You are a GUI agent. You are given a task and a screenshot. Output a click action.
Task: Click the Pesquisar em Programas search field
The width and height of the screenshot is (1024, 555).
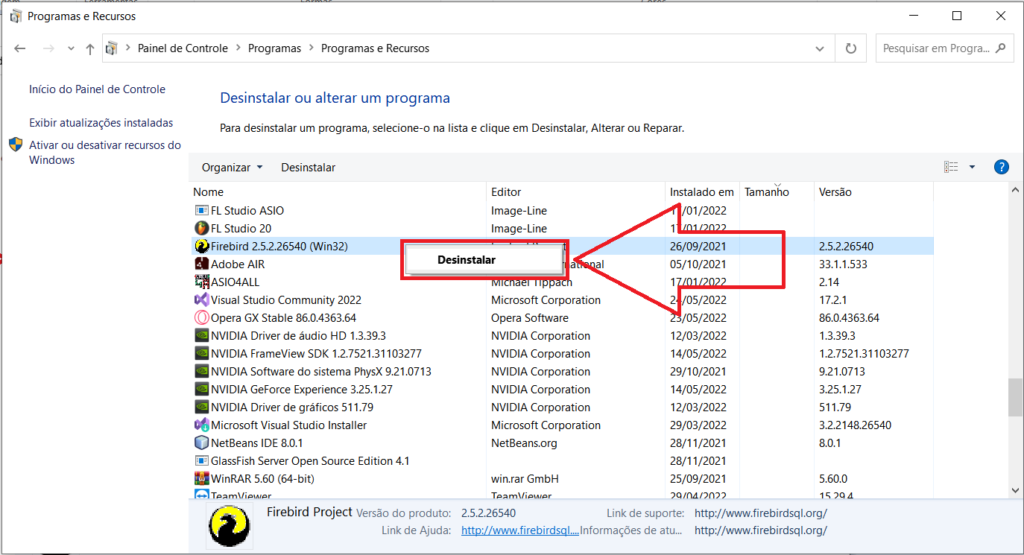(x=945, y=48)
